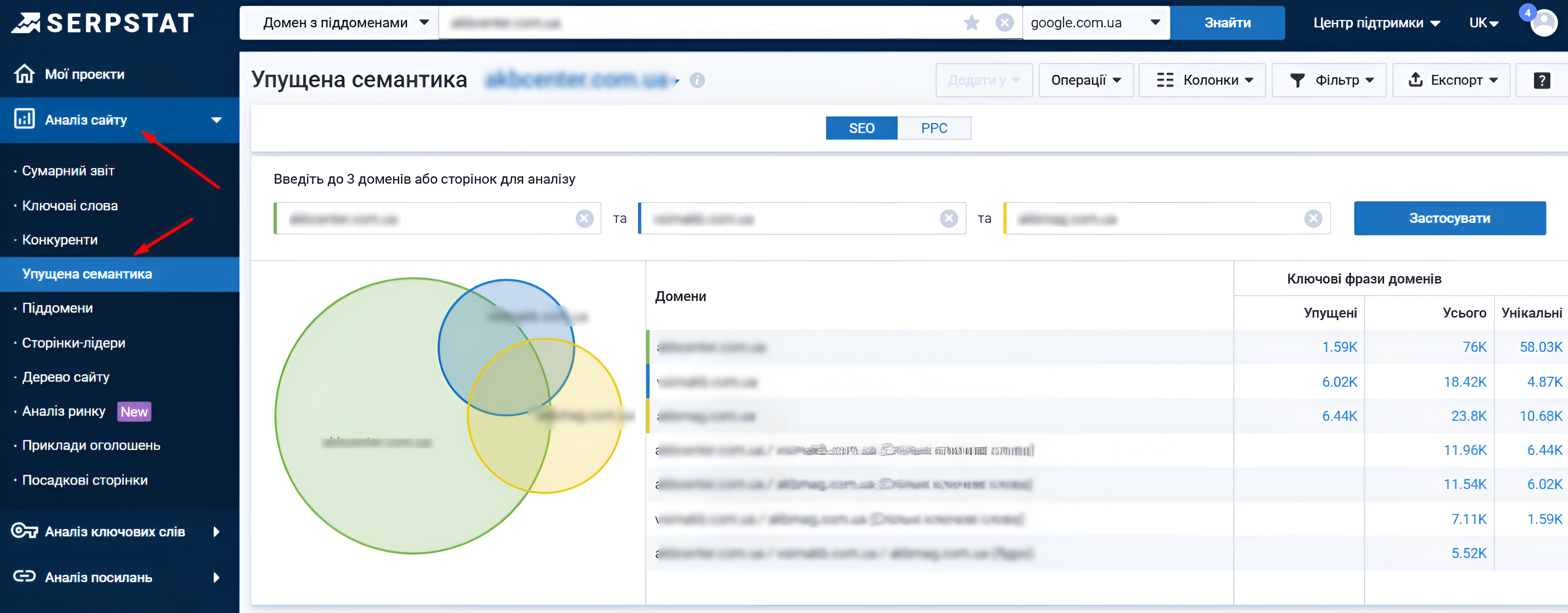Open Конкуренти in sidebar

pyautogui.click(x=59, y=239)
